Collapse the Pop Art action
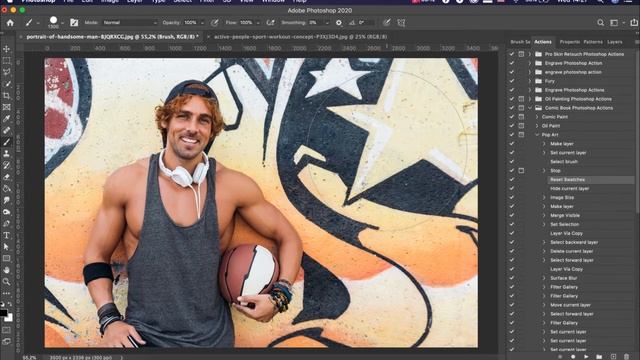640x360 pixels. click(x=537, y=135)
